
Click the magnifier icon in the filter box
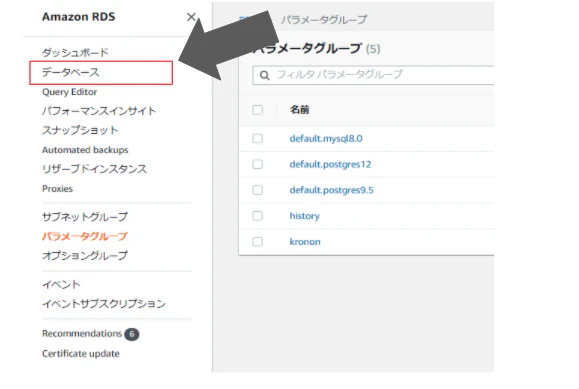tap(264, 75)
